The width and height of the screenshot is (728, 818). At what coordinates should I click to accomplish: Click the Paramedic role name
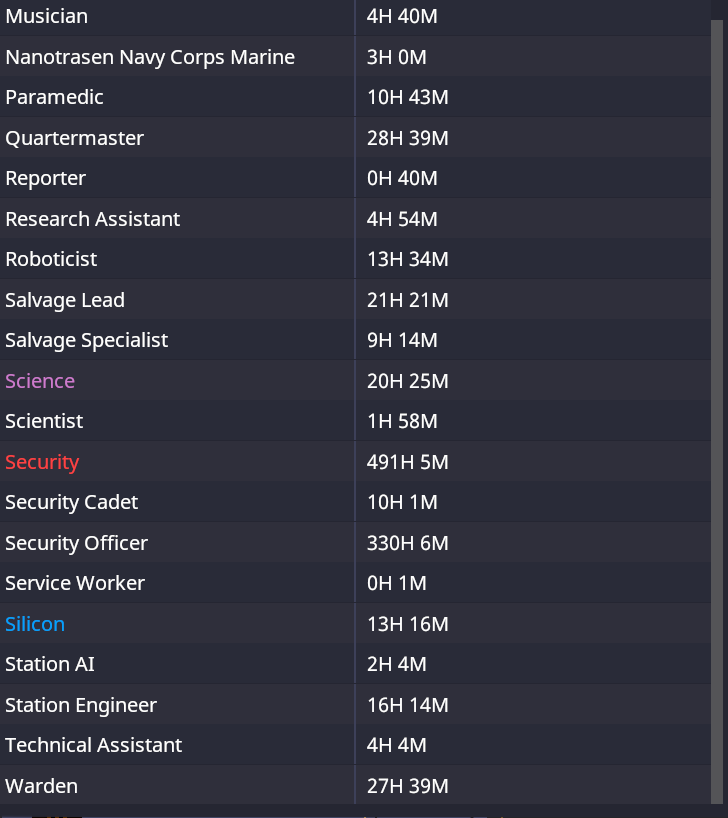54,98
